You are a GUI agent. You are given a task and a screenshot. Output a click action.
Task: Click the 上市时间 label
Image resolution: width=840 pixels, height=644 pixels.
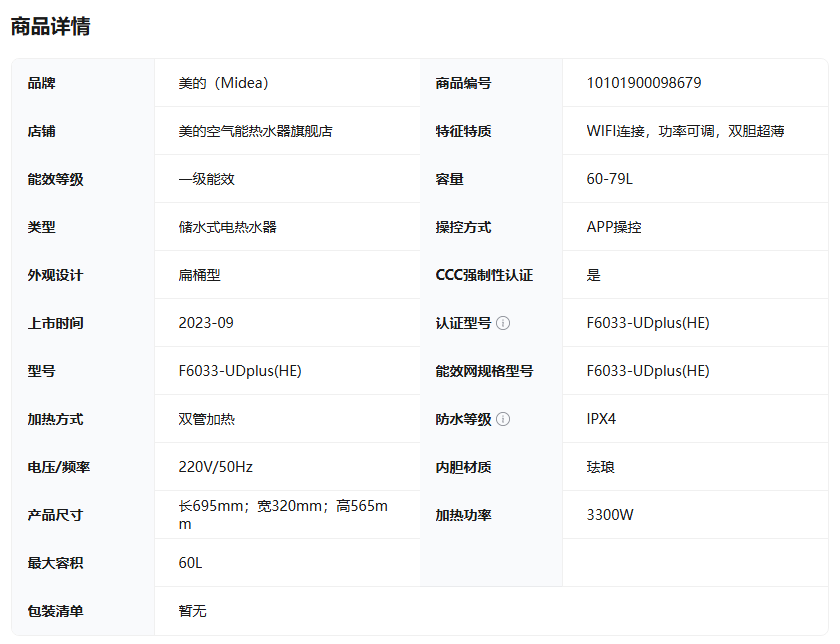click(x=56, y=323)
